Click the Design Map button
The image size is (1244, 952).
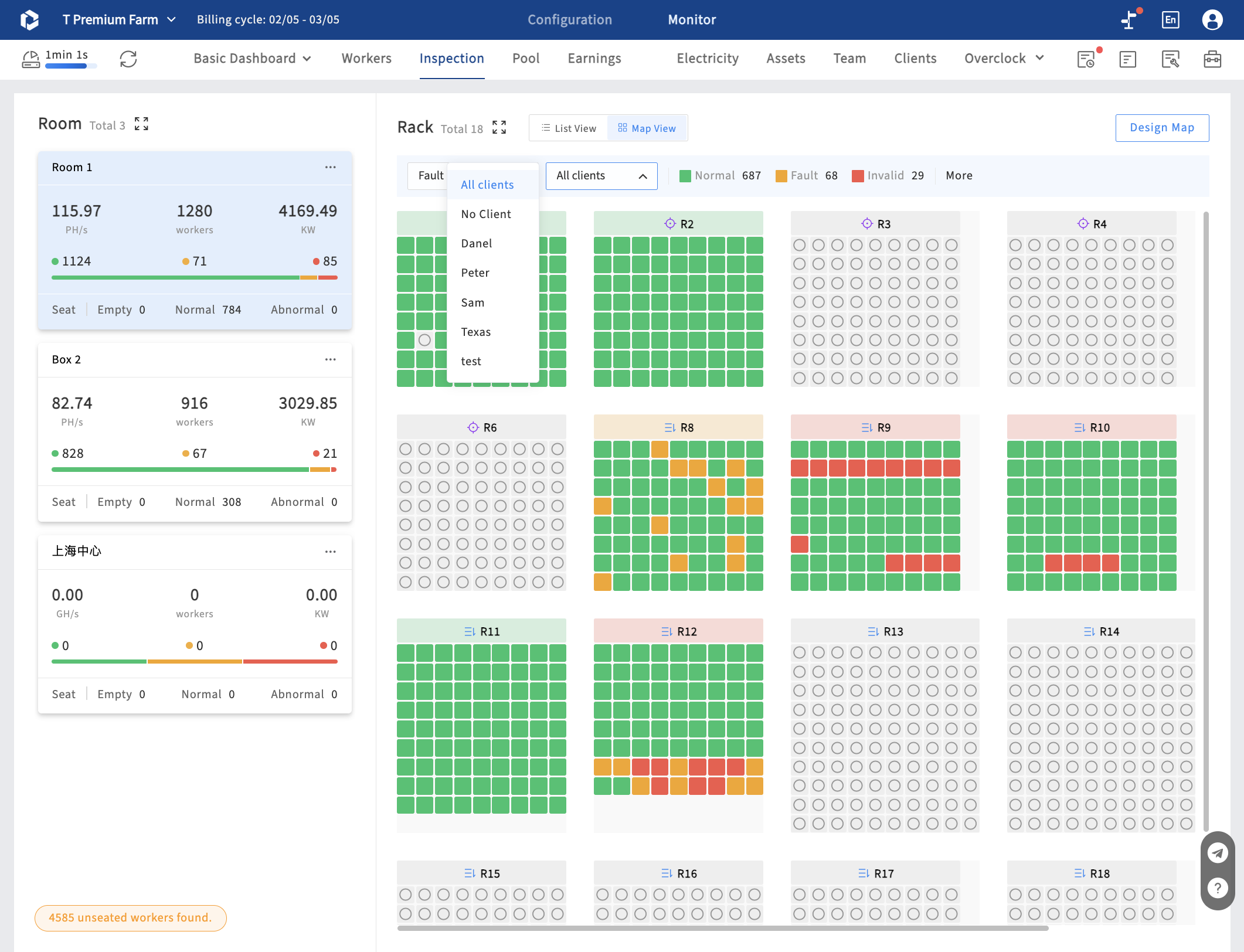pyautogui.click(x=1162, y=128)
